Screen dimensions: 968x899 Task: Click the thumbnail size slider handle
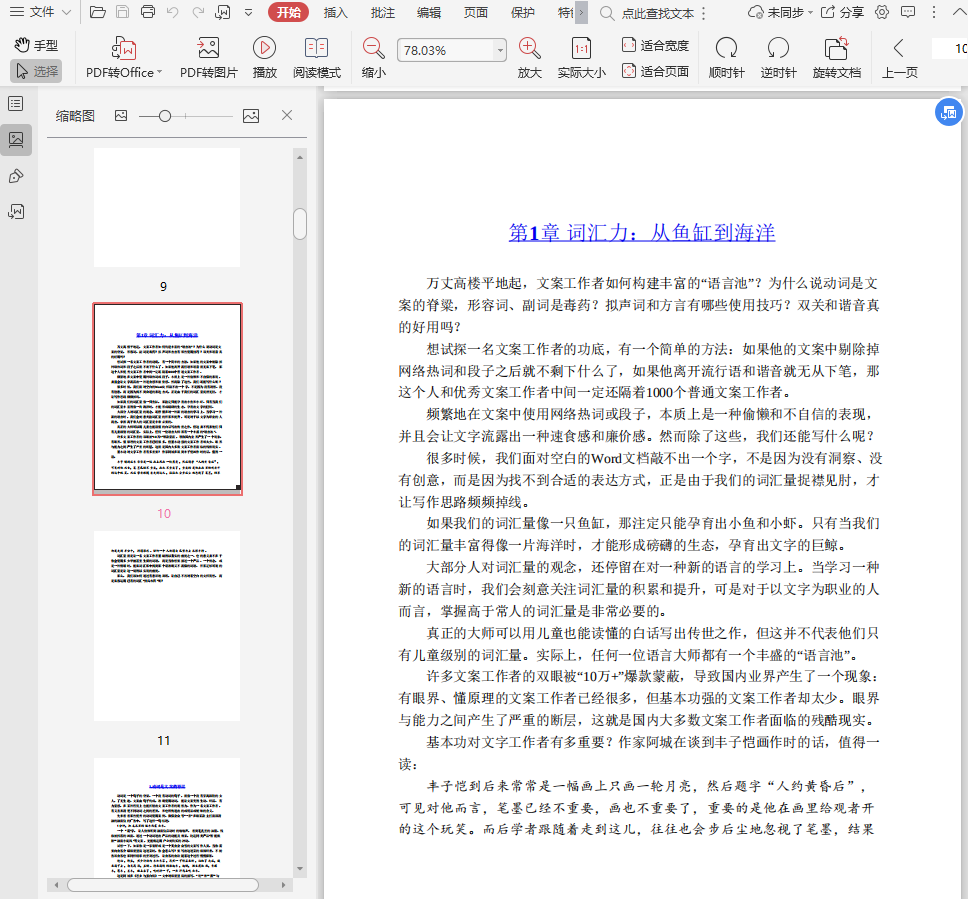coord(165,115)
